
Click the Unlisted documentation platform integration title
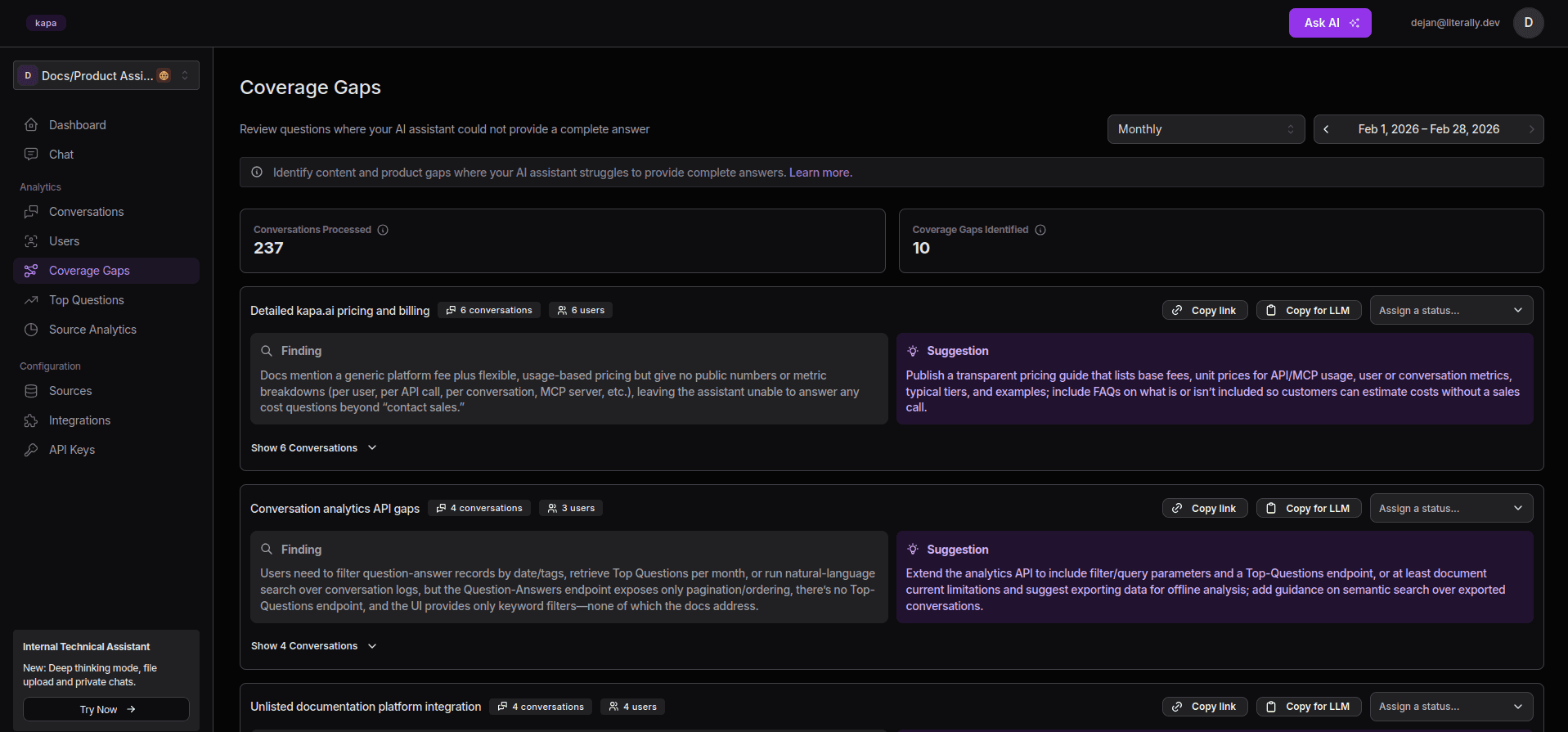click(x=366, y=707)
